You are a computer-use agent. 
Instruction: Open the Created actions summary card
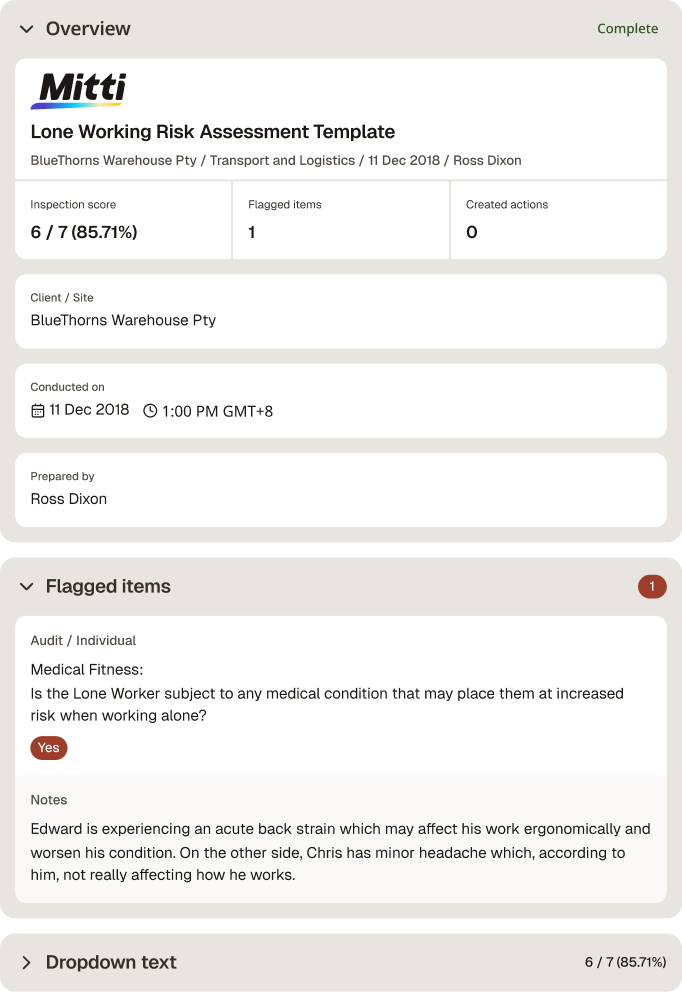click(x=559, y=220)
